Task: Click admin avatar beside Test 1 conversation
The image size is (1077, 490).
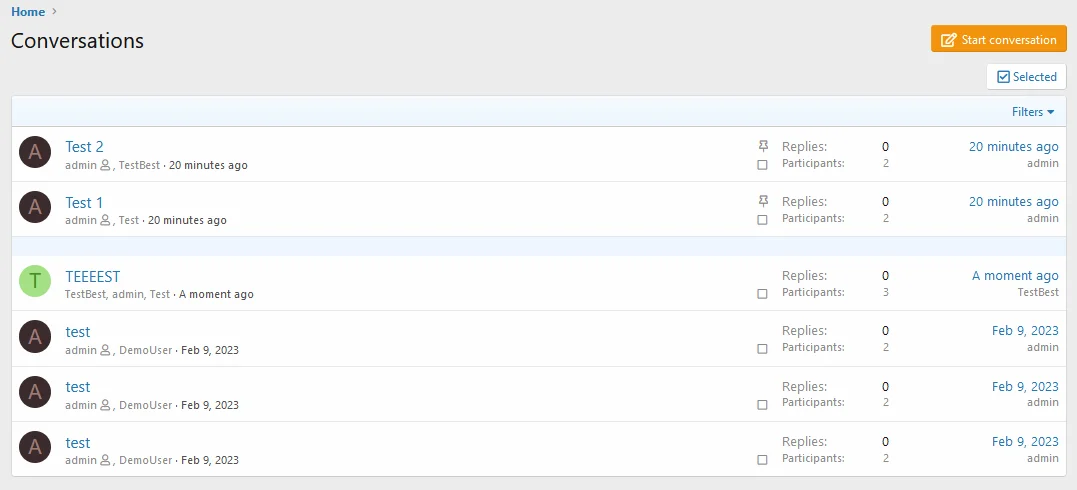Action: (35, 208)
